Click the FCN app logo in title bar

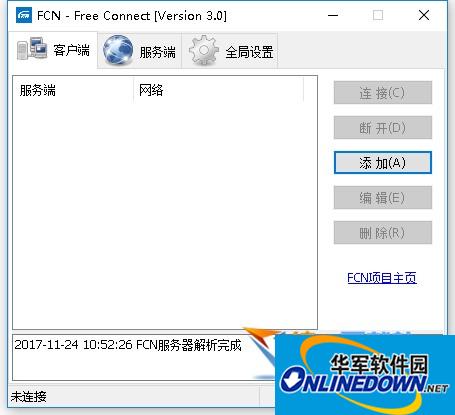coord(24,15)
